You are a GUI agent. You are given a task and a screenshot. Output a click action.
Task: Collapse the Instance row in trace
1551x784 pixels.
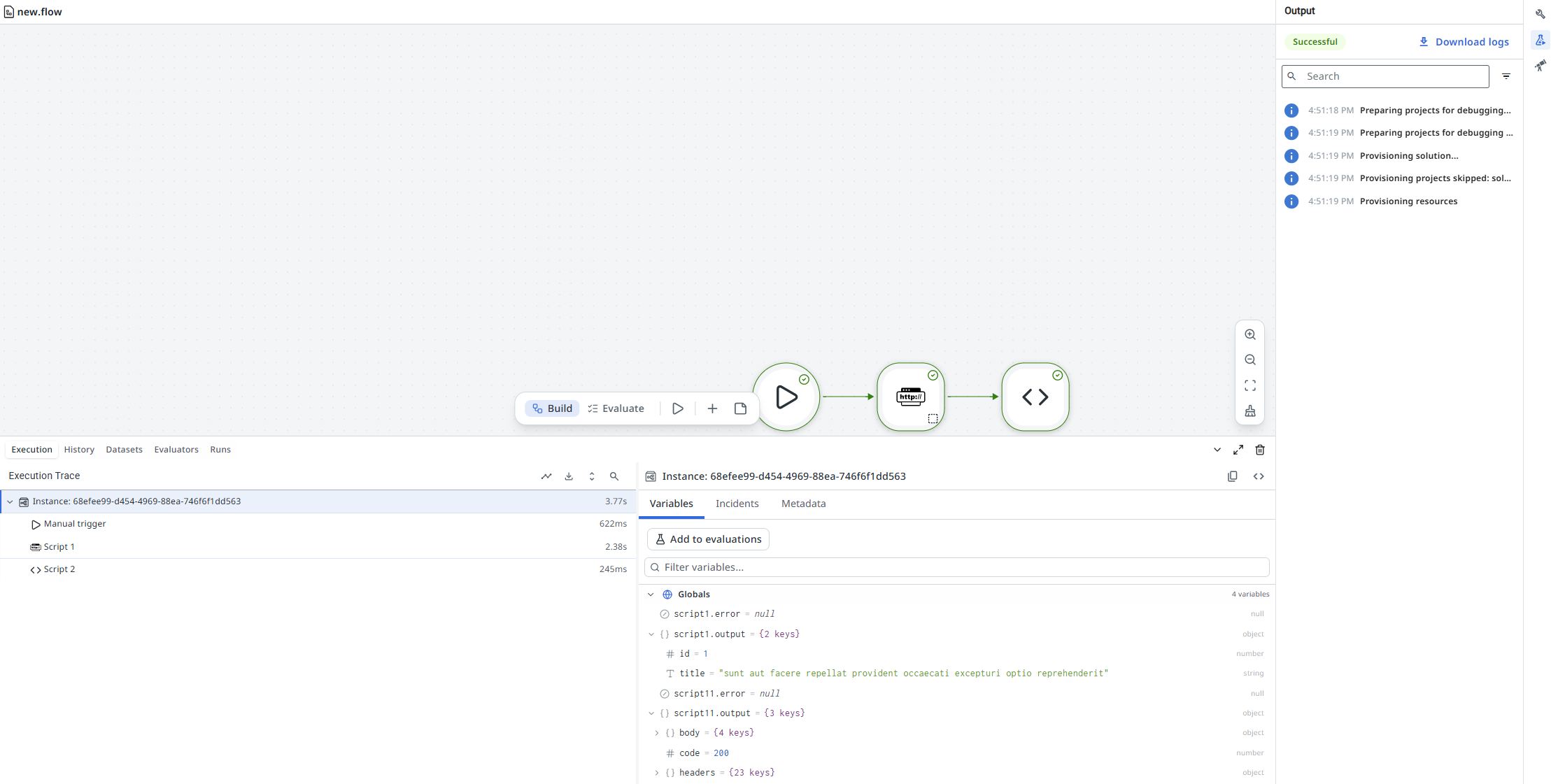(x=10, y=501)
